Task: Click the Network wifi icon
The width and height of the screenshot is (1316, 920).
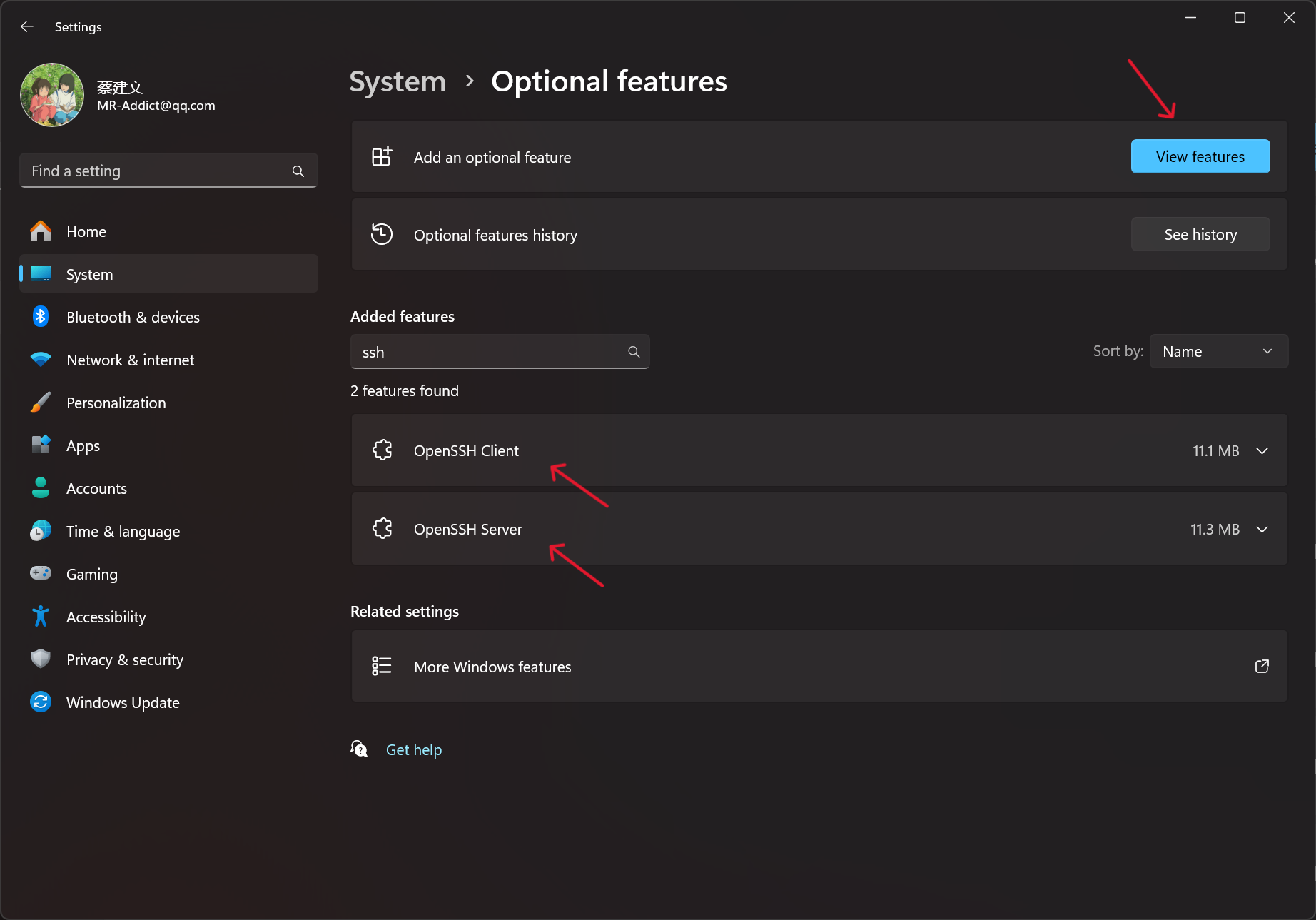Action: click(x=41, y=359)
